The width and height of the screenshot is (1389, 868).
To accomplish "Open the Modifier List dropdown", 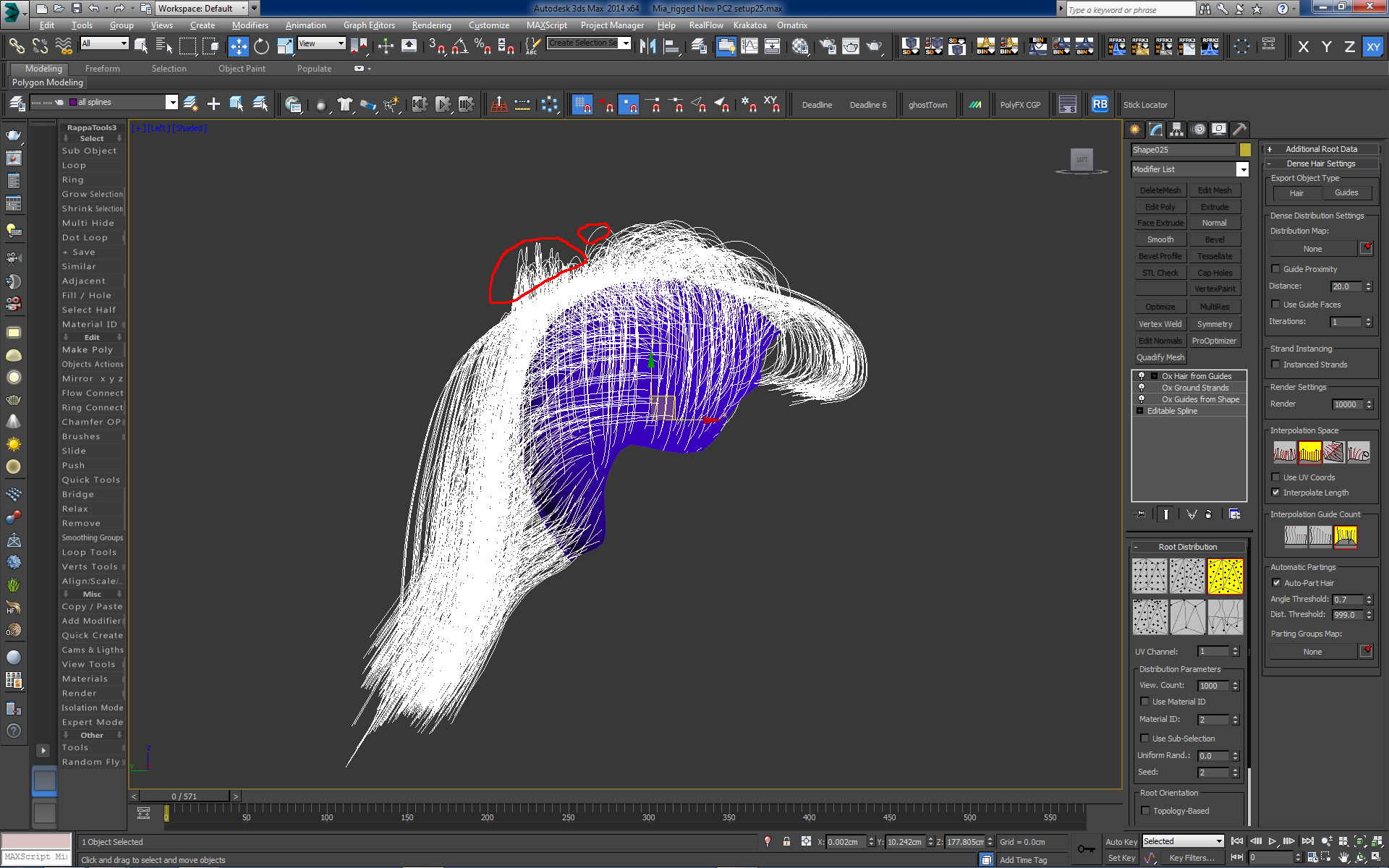I will 1242,169.
